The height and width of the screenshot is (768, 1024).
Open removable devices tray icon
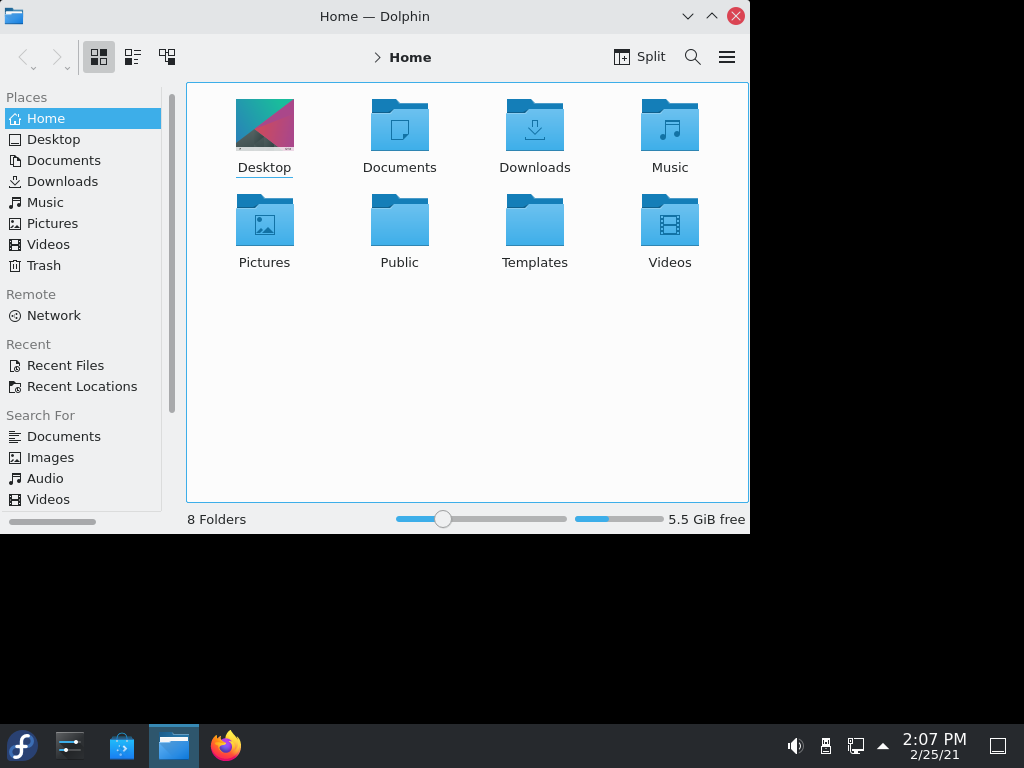(x=825, y=746)
